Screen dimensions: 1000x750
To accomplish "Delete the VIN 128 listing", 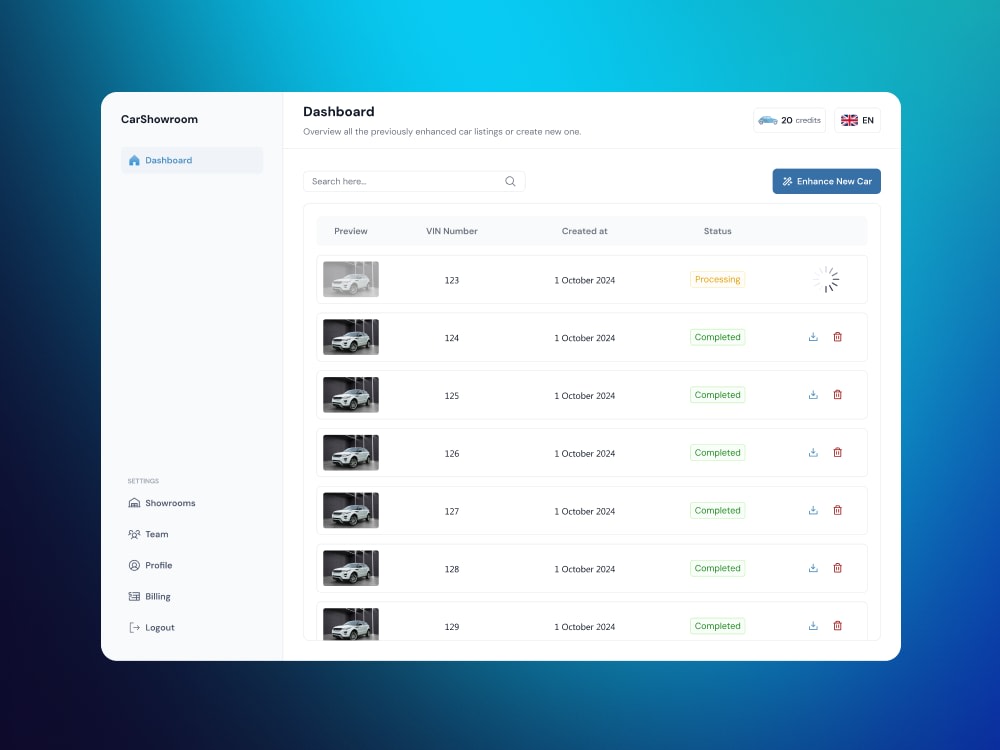I will pos(837,568).
